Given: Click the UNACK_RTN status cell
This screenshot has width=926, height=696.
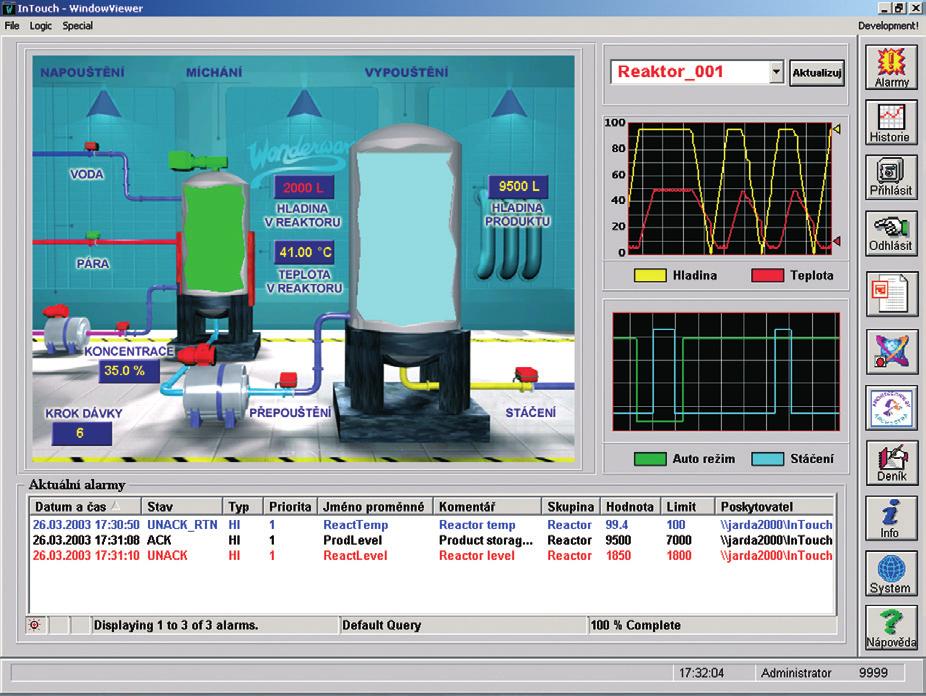Looking at the screenshot, I should tap(182, 525).
